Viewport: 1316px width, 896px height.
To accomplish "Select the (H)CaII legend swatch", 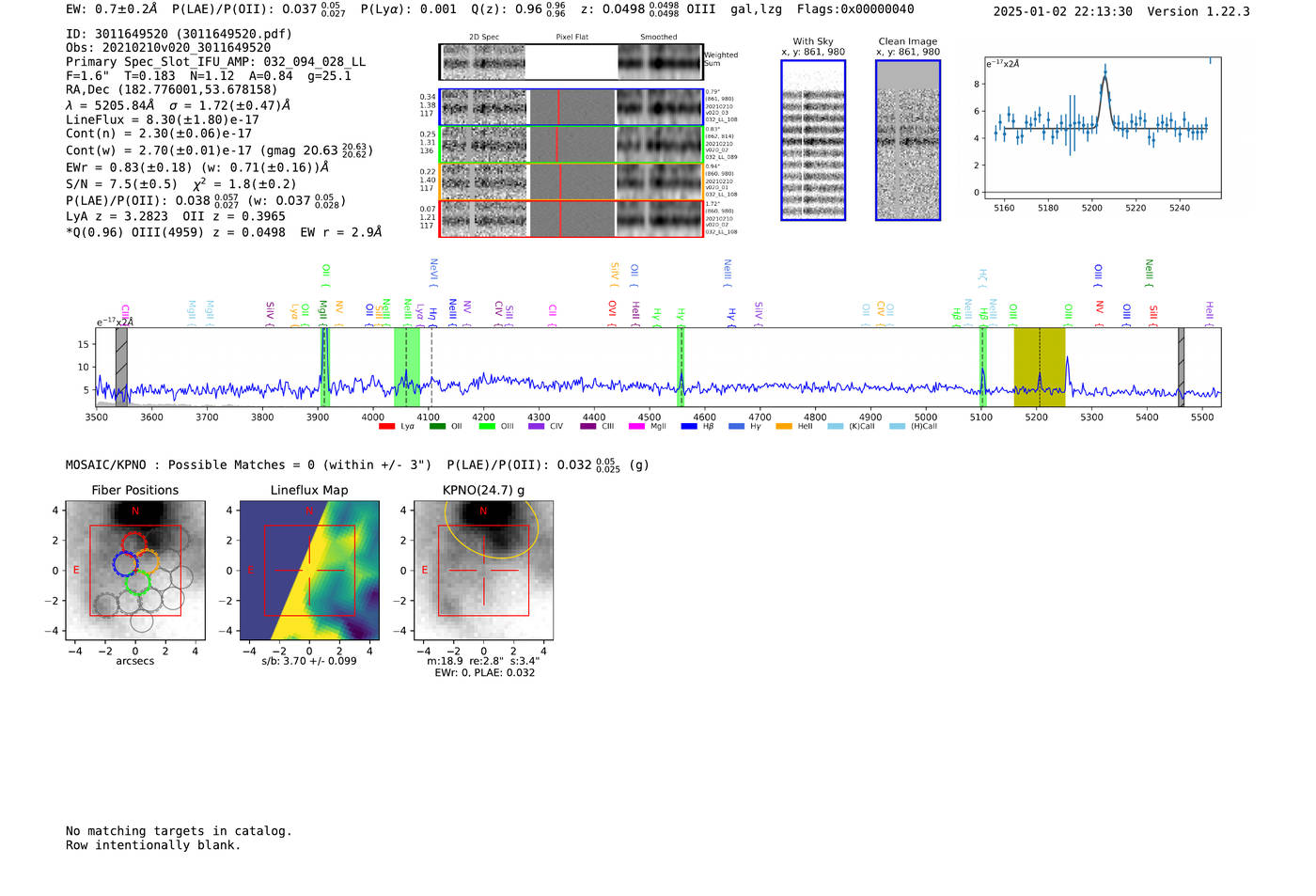I will click(x=898, y=427).
